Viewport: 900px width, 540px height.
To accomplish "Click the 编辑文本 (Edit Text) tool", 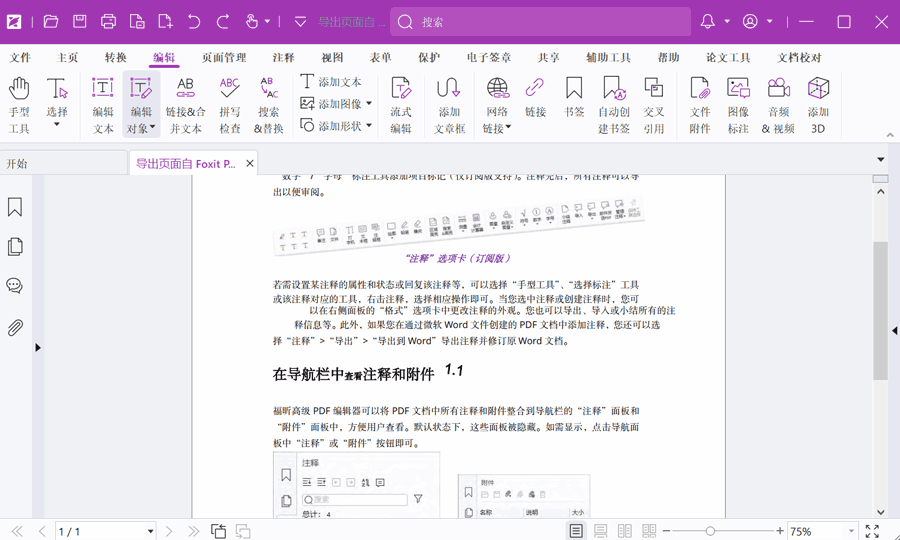I will (103, 104).
